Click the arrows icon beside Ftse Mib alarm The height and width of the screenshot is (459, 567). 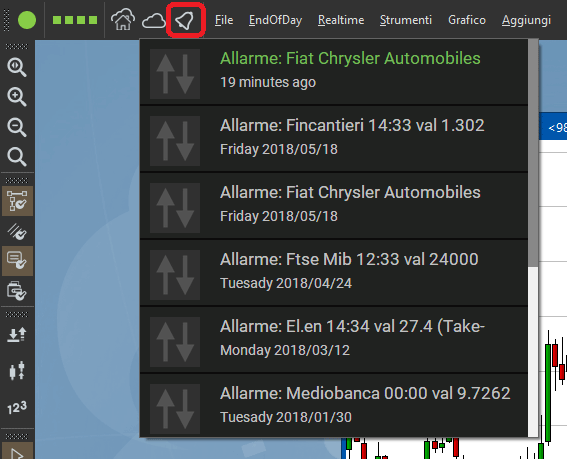(175, 275)
